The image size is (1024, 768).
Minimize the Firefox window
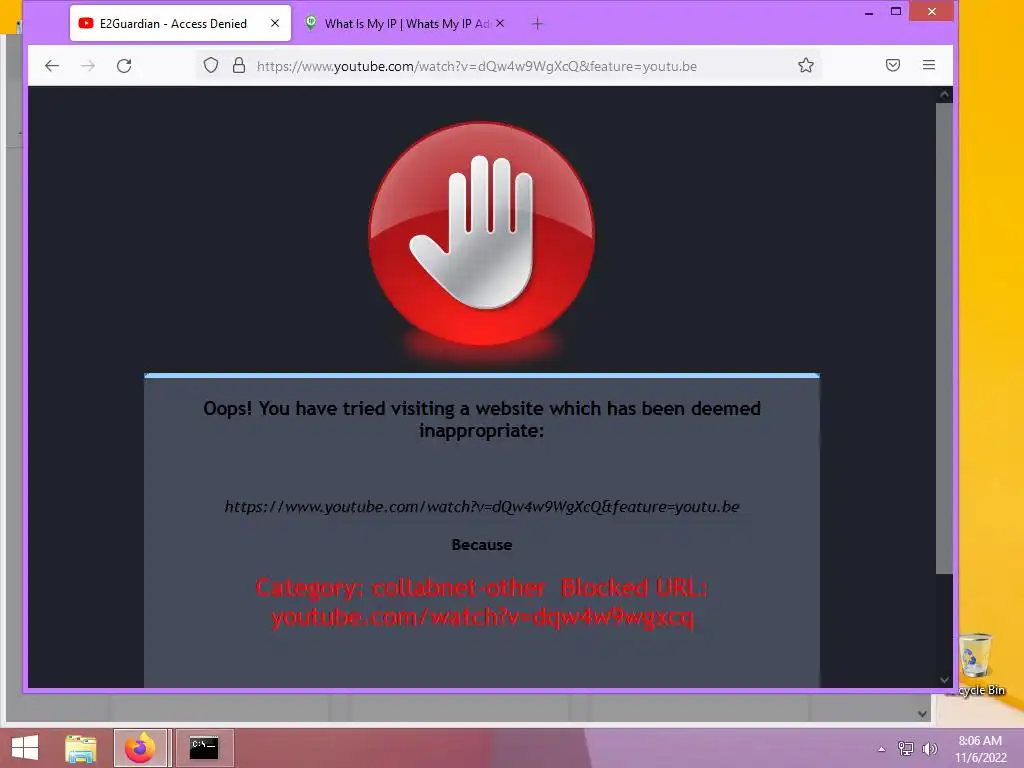pyautogui.click(x=869, y=12)
